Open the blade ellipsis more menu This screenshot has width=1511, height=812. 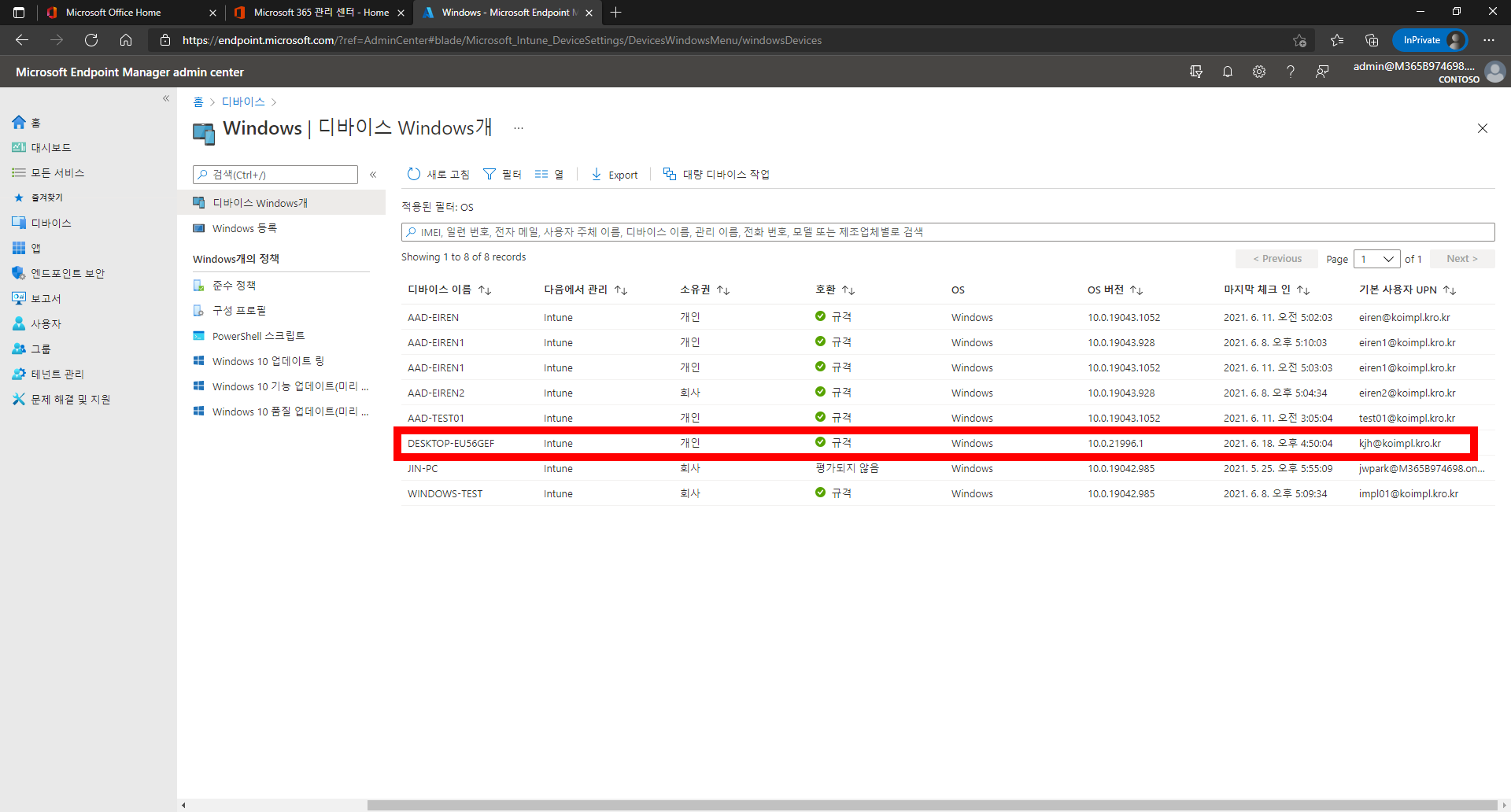(519, 127)
